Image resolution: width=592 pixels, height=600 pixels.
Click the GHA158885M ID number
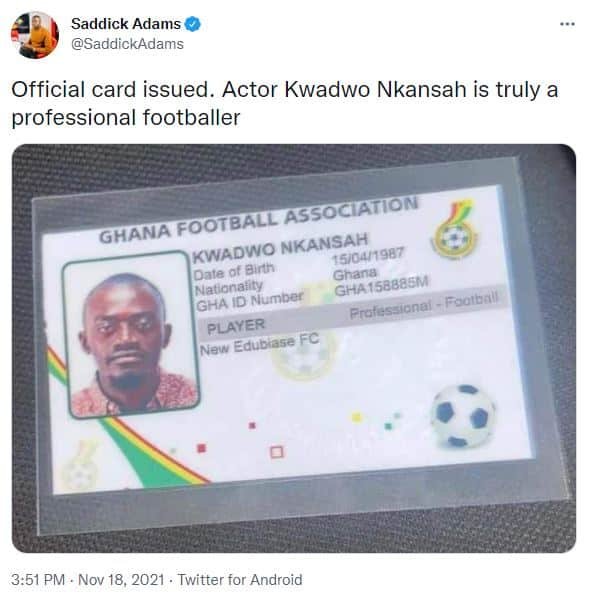(x=381, y=286)
